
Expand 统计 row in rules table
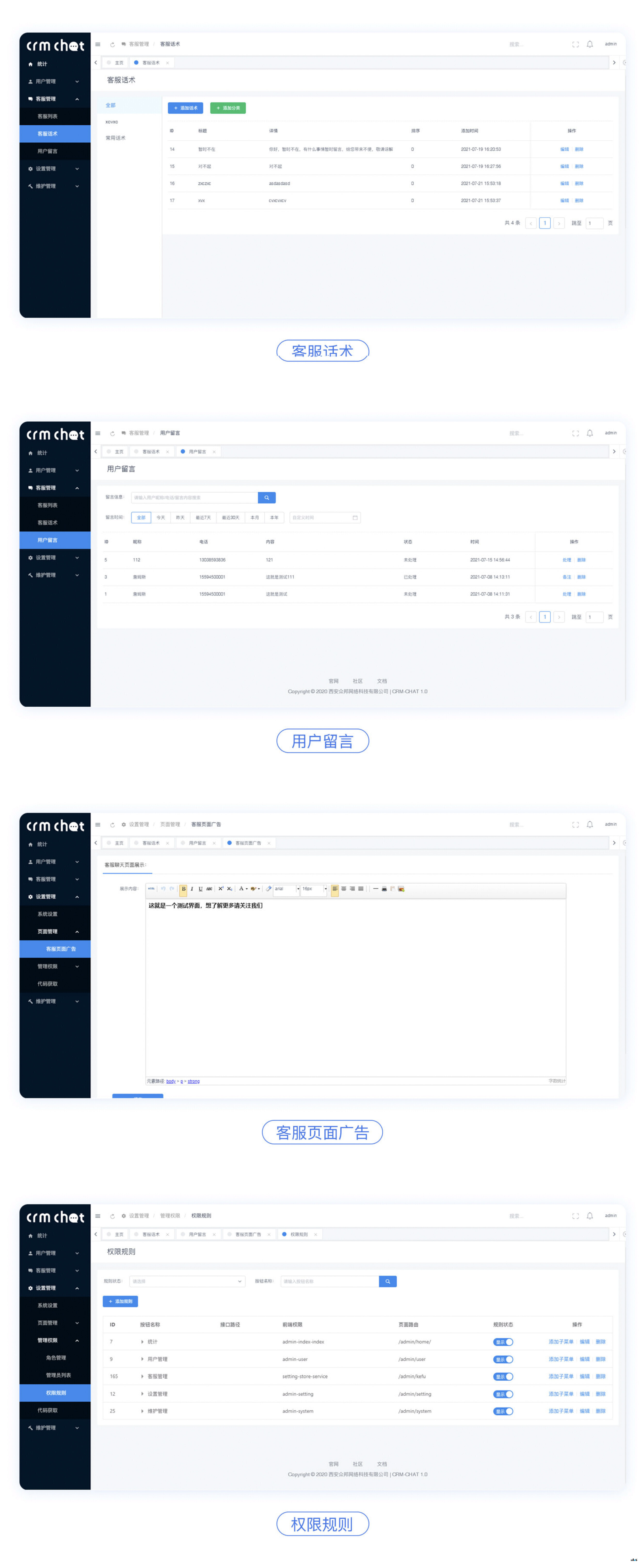click(x=142, y=1342)
